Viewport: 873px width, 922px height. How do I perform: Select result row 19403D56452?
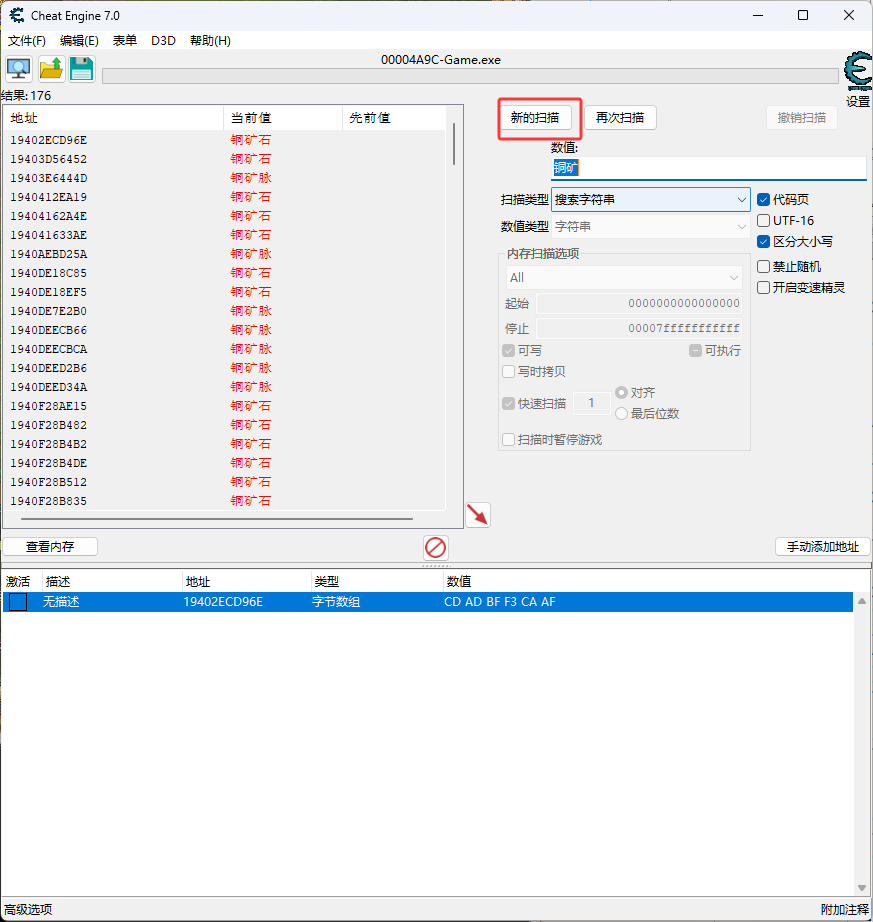click(x=225, y=159)
